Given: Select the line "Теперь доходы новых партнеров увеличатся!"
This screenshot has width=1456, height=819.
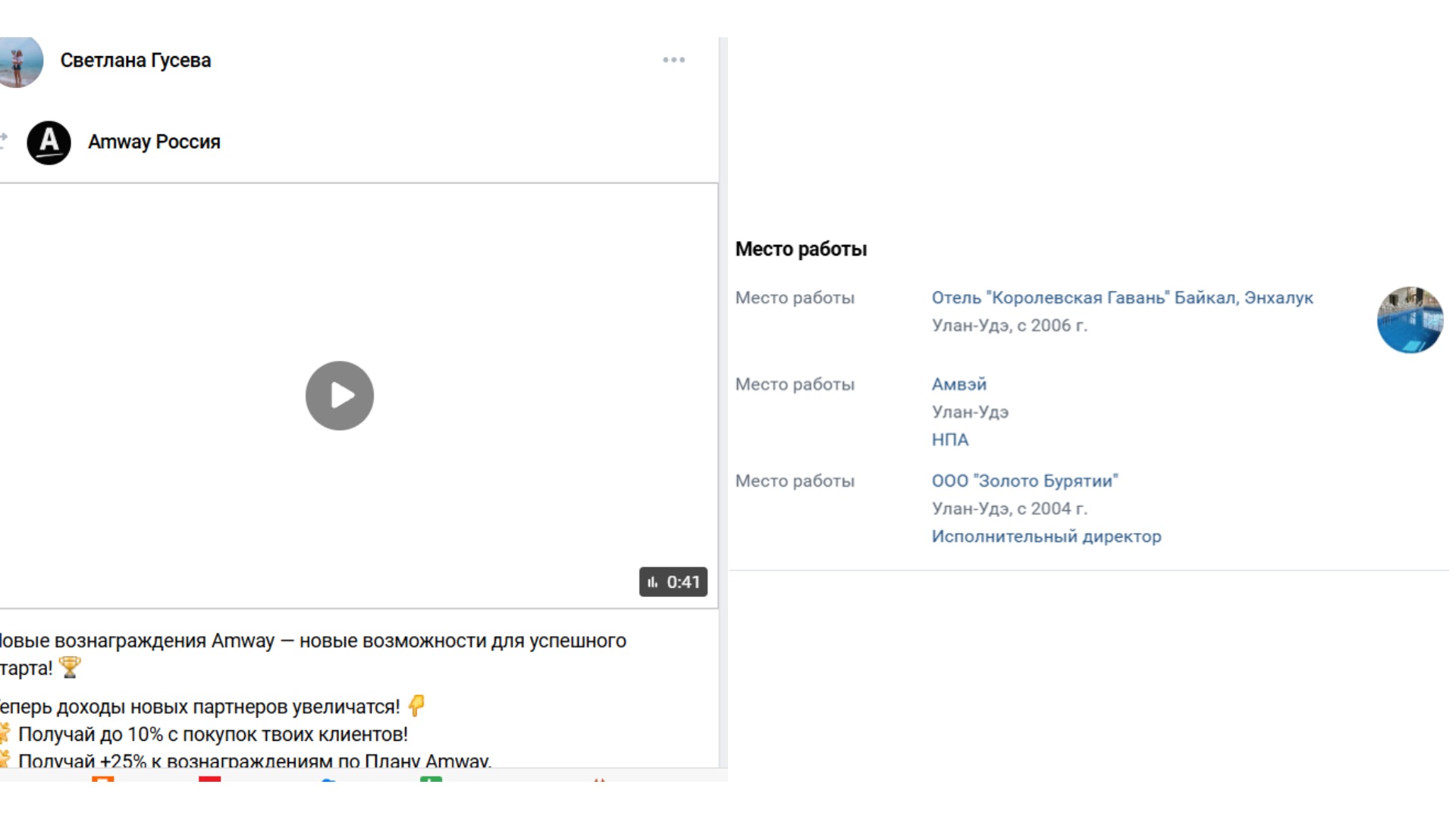Looking at the screenshot, I should [x=200, y=707].
